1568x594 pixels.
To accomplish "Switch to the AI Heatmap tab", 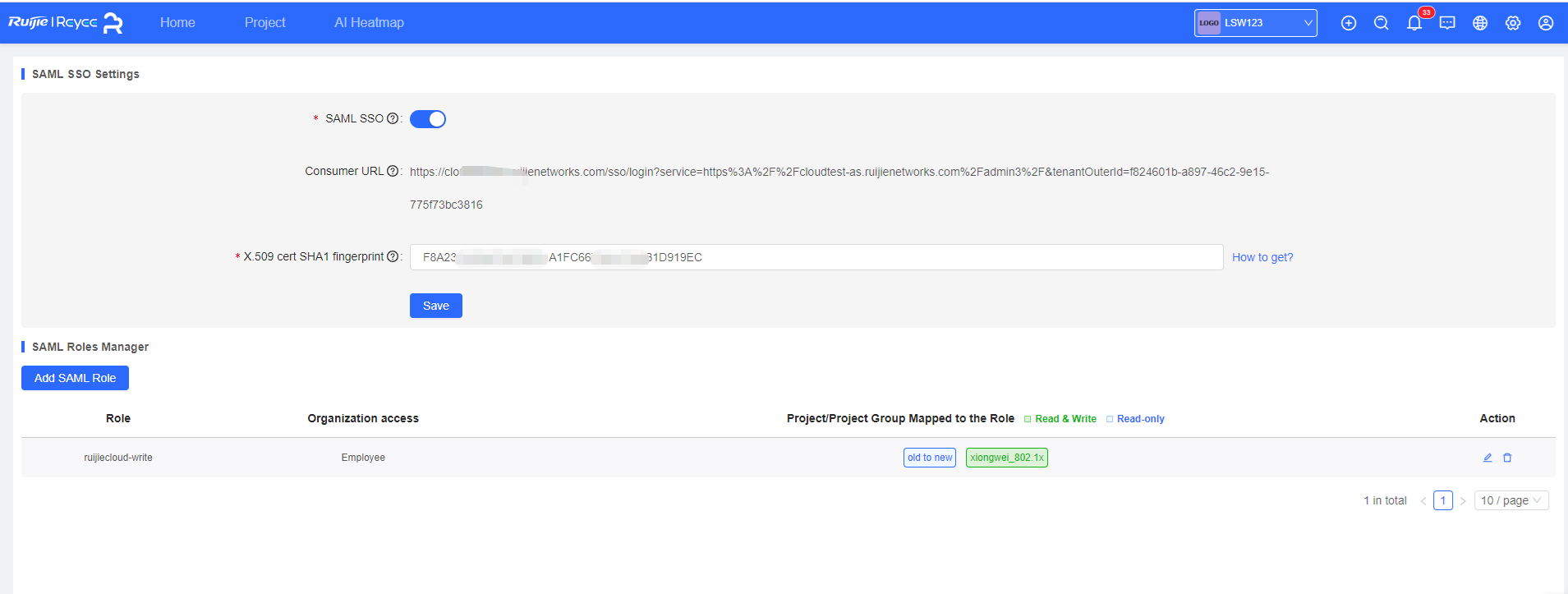I will pyautogui.click(x=369, y=22).
